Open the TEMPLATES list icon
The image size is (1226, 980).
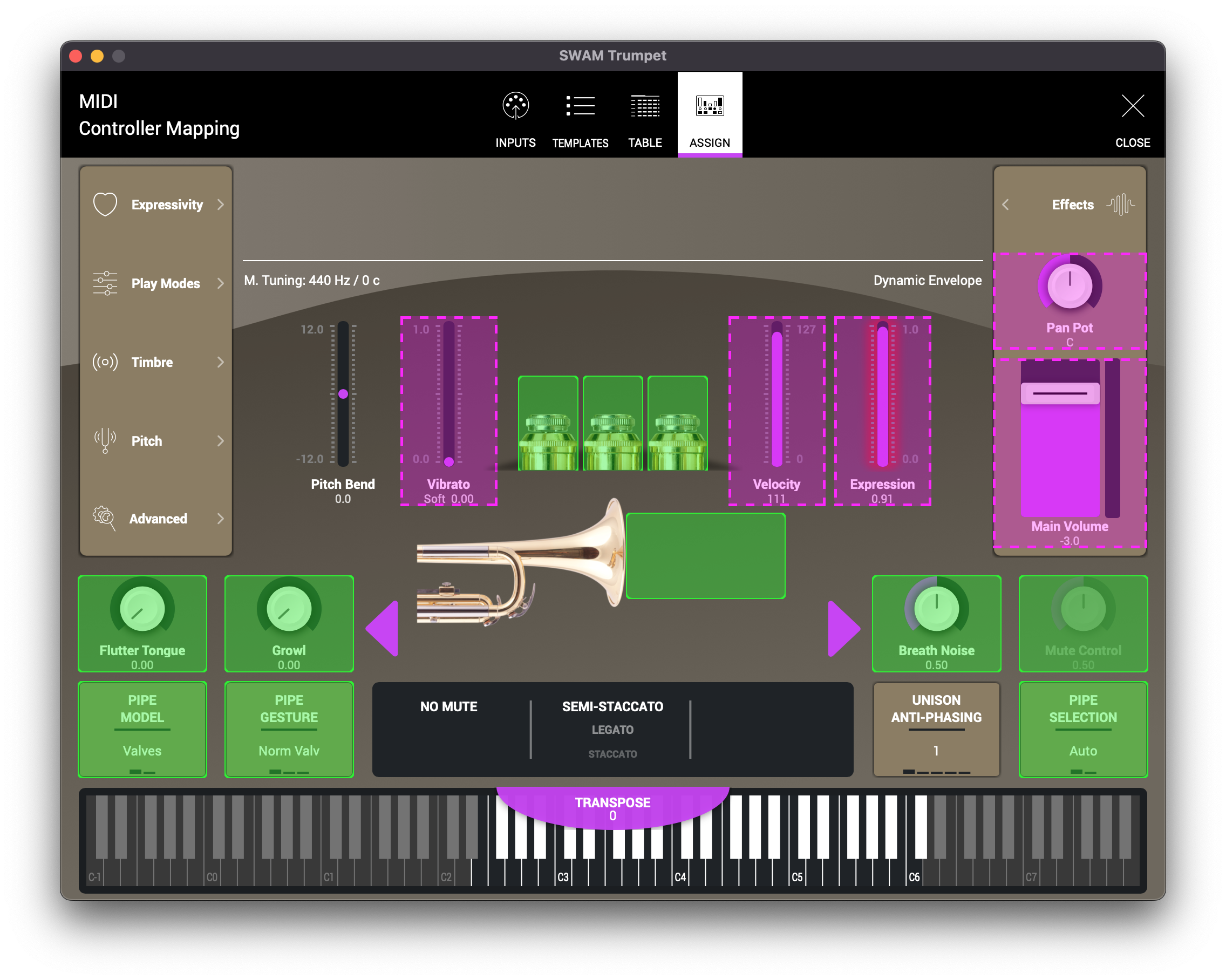(x=580, y=106)
